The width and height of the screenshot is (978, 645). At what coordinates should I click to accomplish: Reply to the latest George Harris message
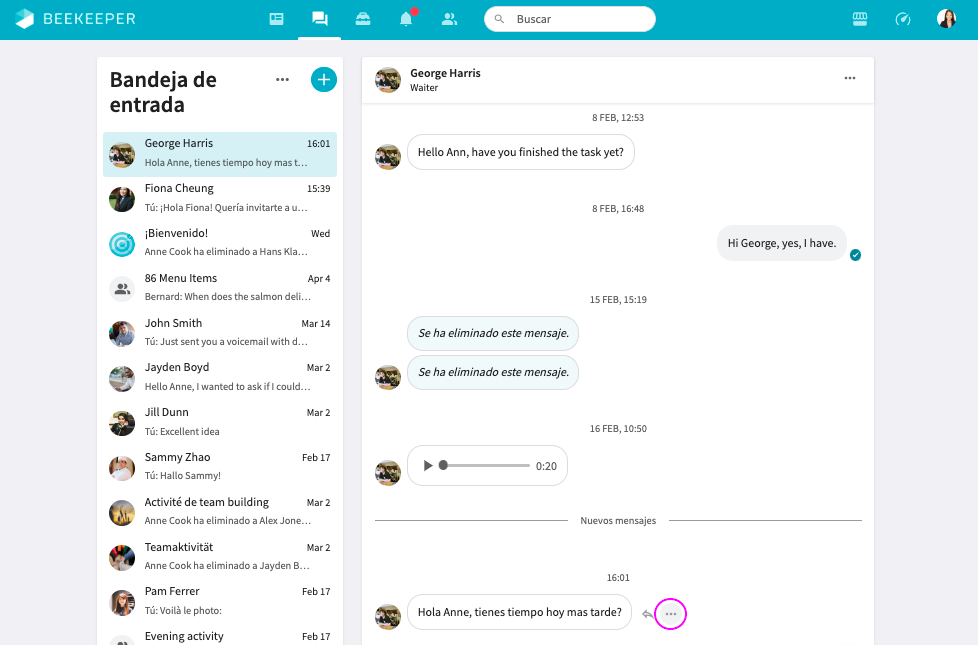click(x=647, y=614)
